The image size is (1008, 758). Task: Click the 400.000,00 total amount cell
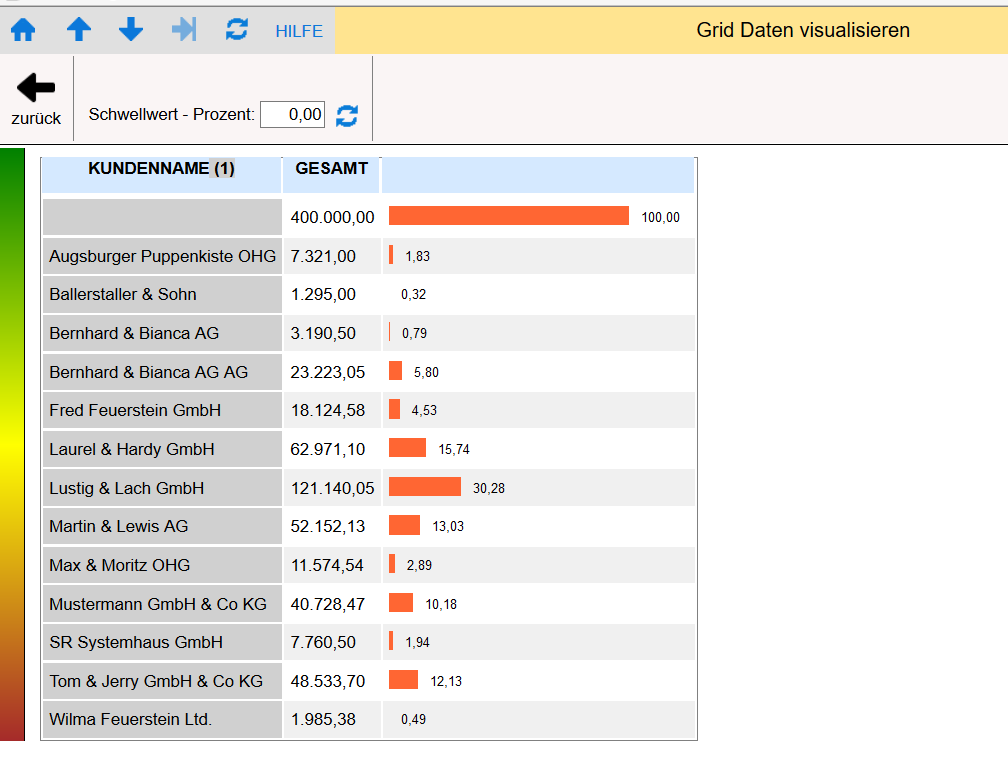coord(332,217)
